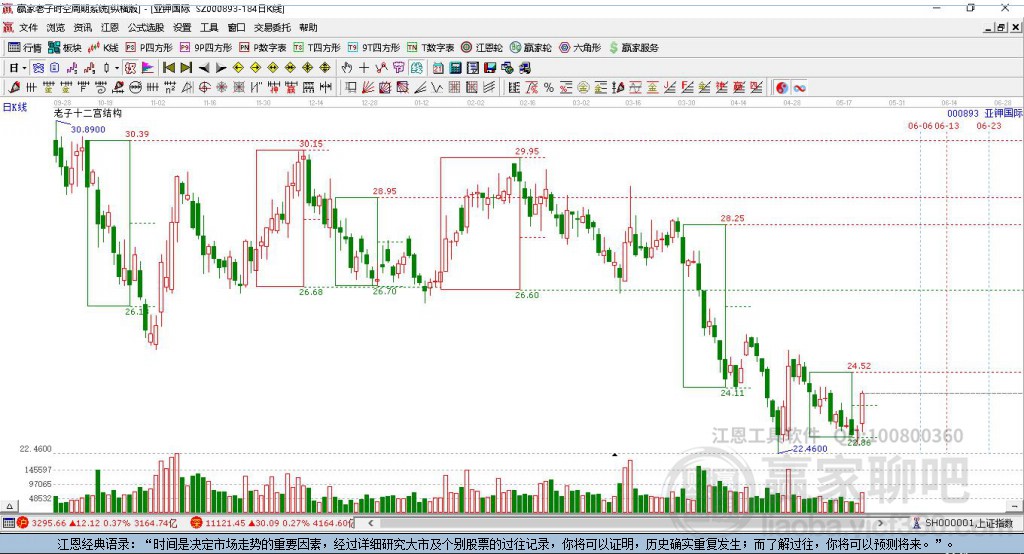Open the 文件 menu
Viewport: 1024px width, 554px height.
click(x=28, y=27)
